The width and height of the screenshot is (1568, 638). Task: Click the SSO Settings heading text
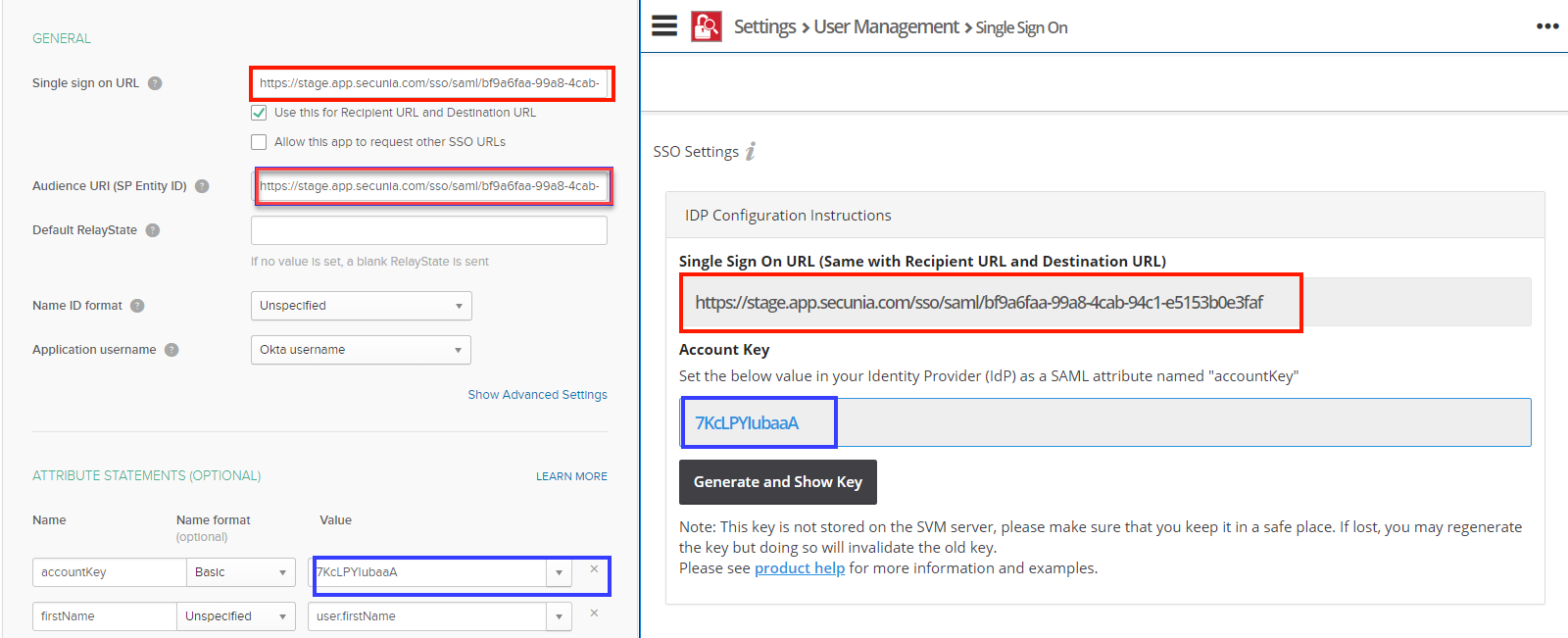point(696,152)
